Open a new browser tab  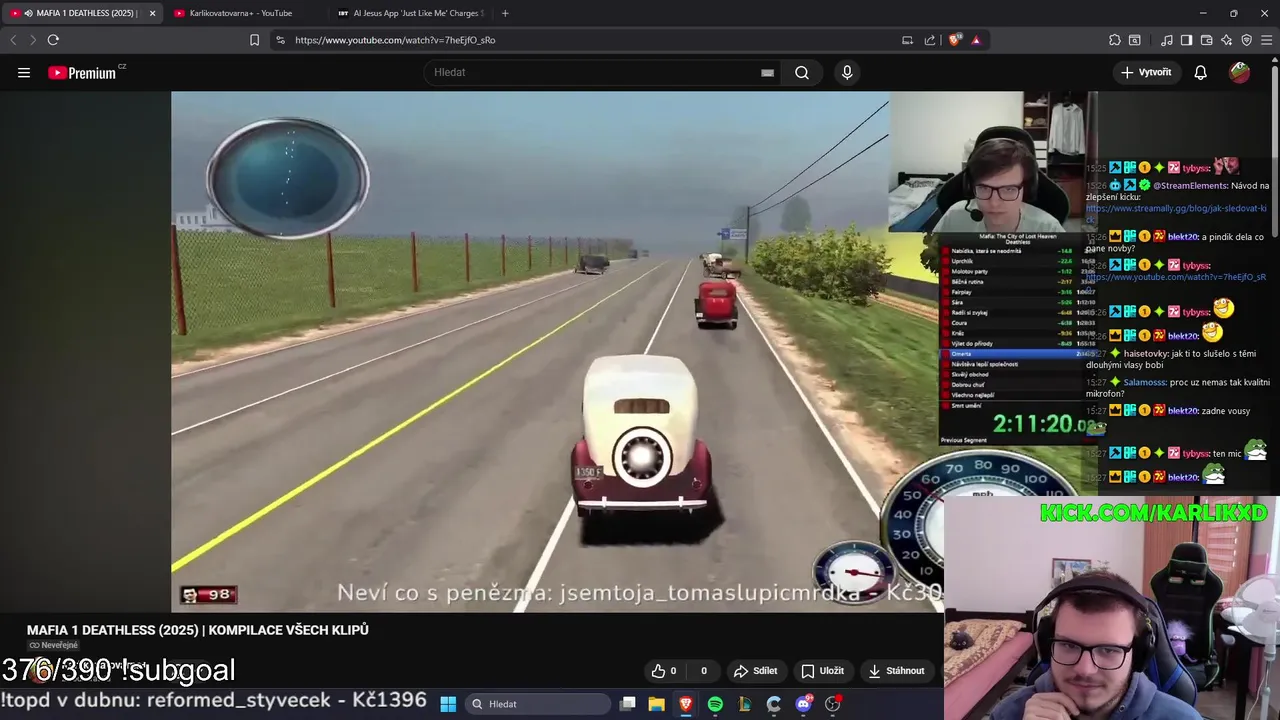tap(505, 13)
